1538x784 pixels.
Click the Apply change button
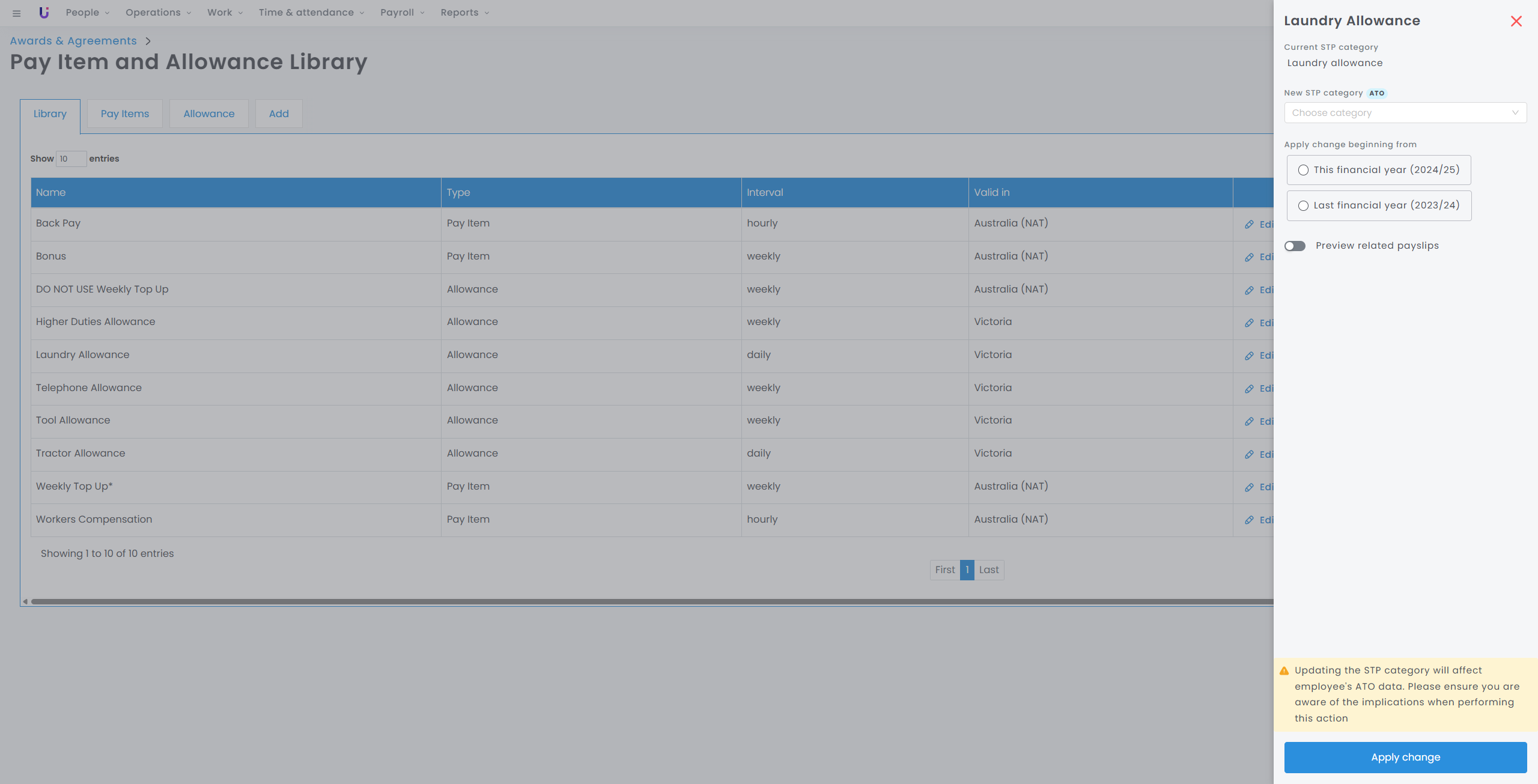(x=1405, y=757)
